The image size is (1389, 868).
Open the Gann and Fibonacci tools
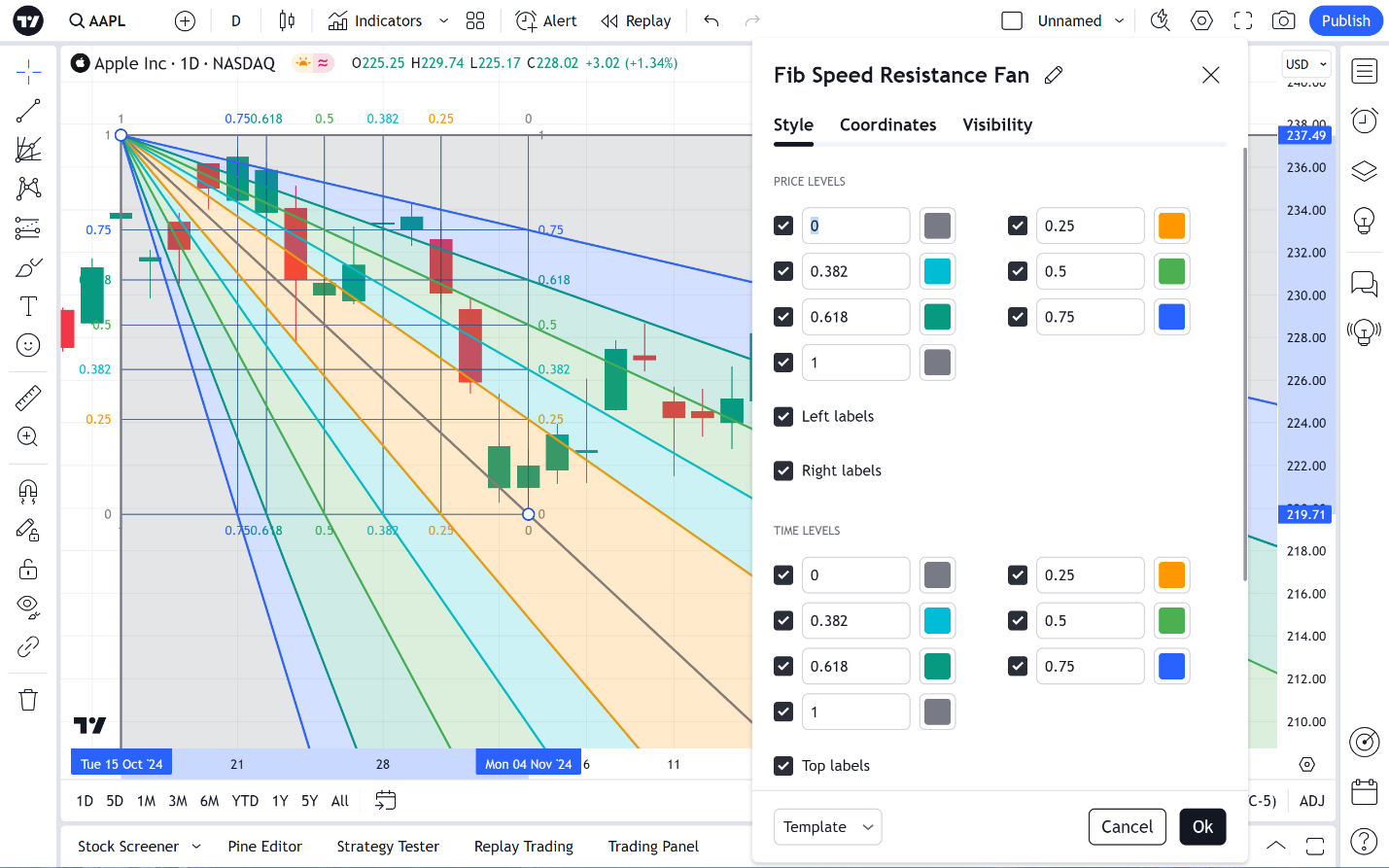click(x=28, y=150)
